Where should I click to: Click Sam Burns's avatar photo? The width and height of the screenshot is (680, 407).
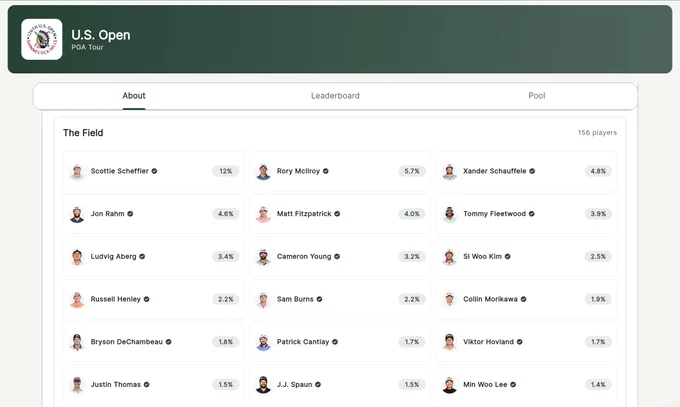pyautogui.click(x=263, y=299)
